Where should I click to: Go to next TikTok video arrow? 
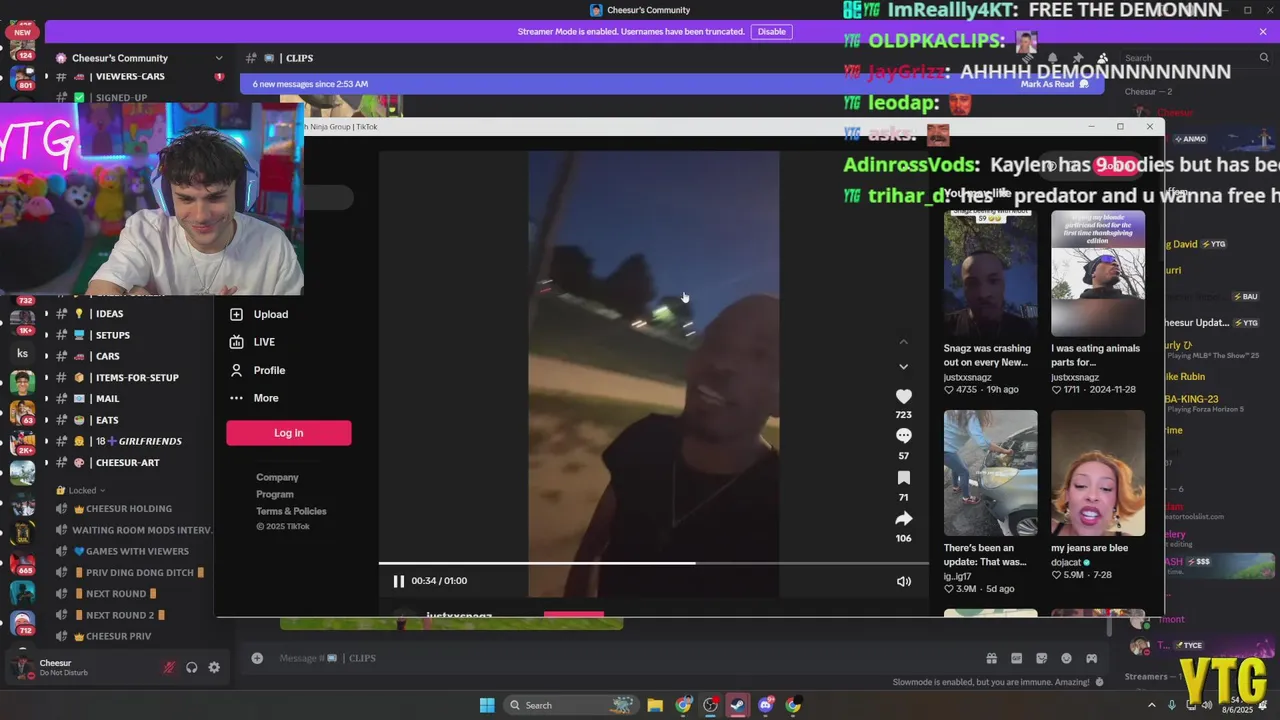coord(903,367)
